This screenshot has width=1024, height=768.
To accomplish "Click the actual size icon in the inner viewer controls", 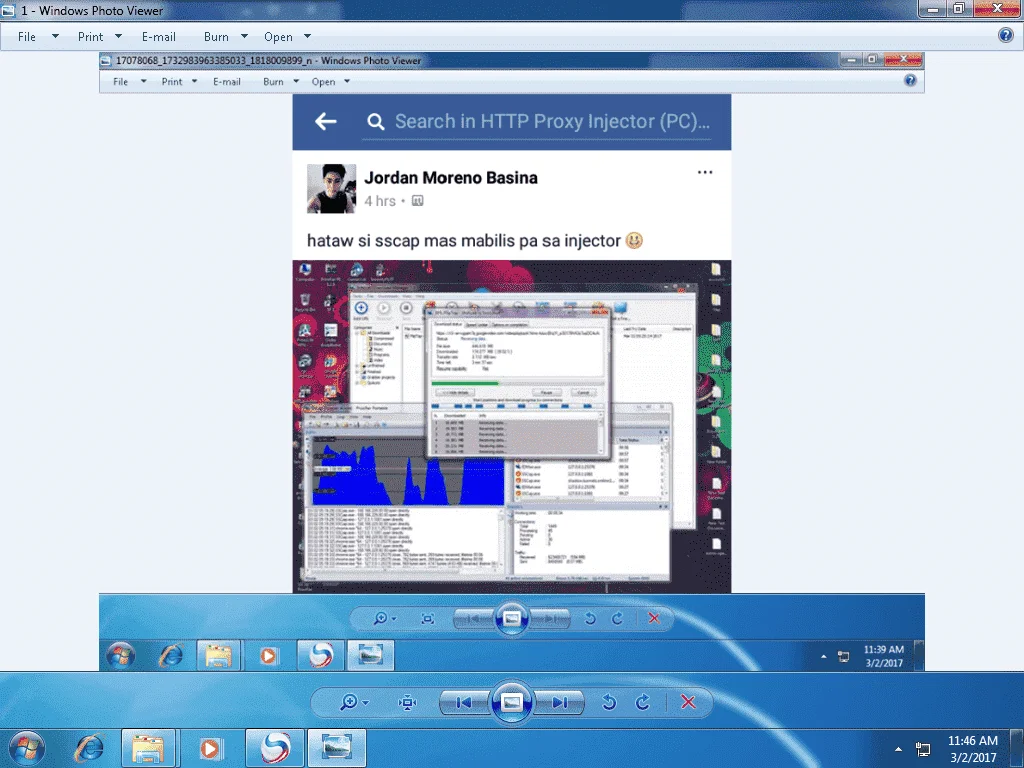I will click(428, 618).
